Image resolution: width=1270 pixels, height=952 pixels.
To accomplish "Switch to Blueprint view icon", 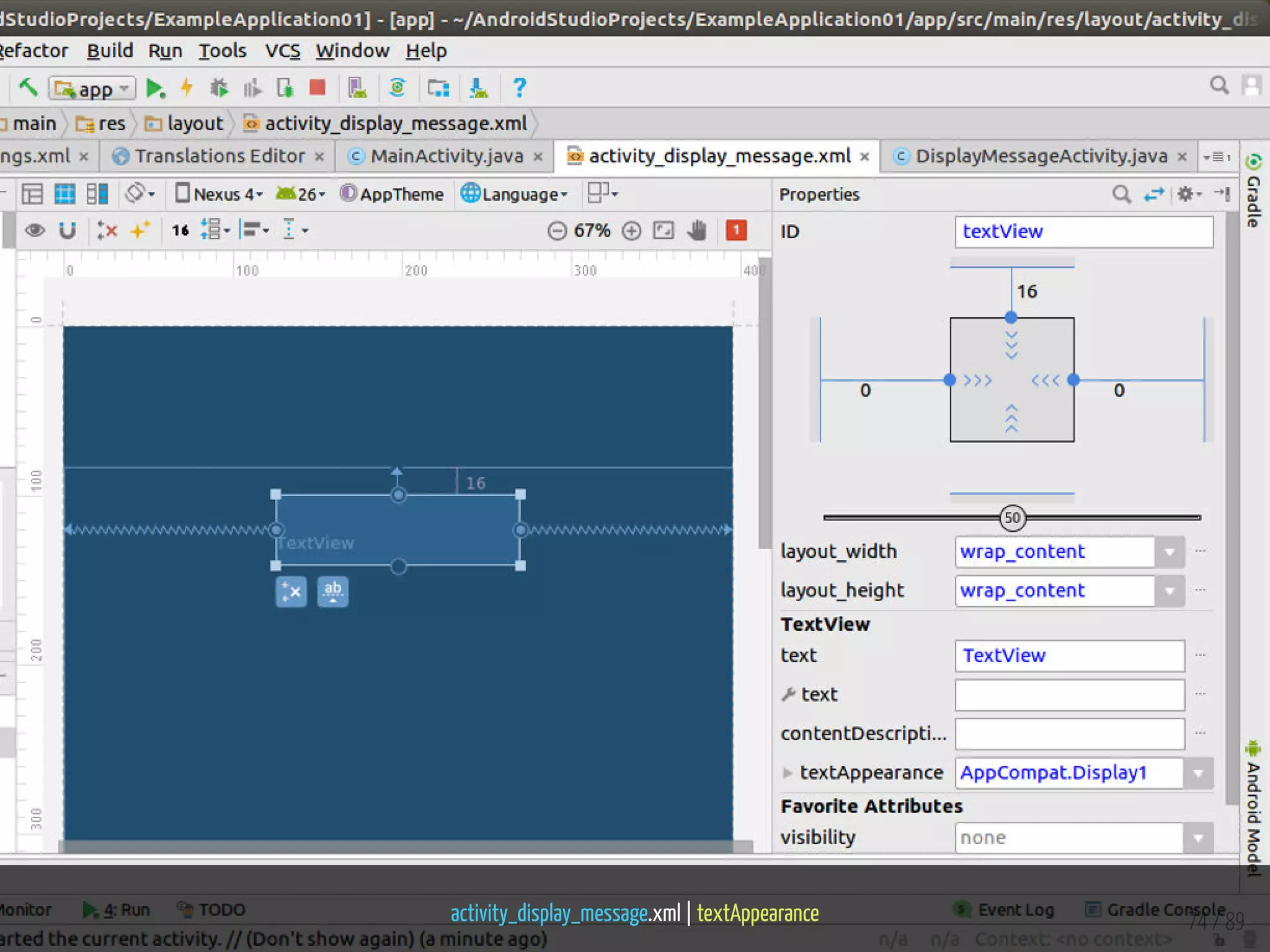I will (x=64, y=194).
